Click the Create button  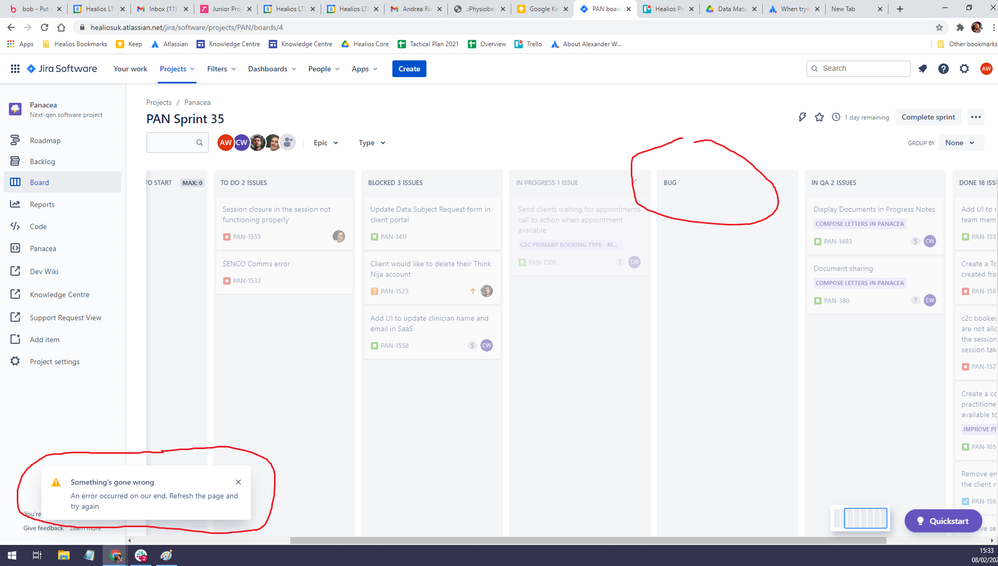click(x=409, y=69)
